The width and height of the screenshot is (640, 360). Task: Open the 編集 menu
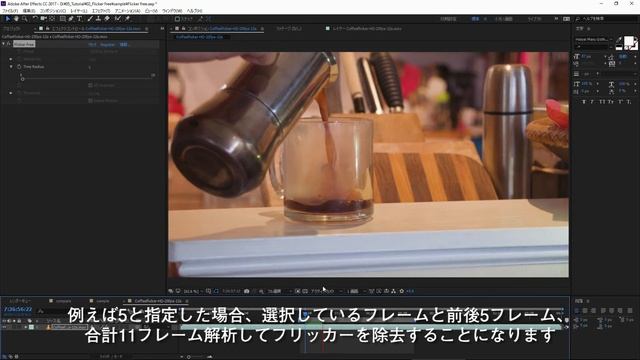[29, 11]
